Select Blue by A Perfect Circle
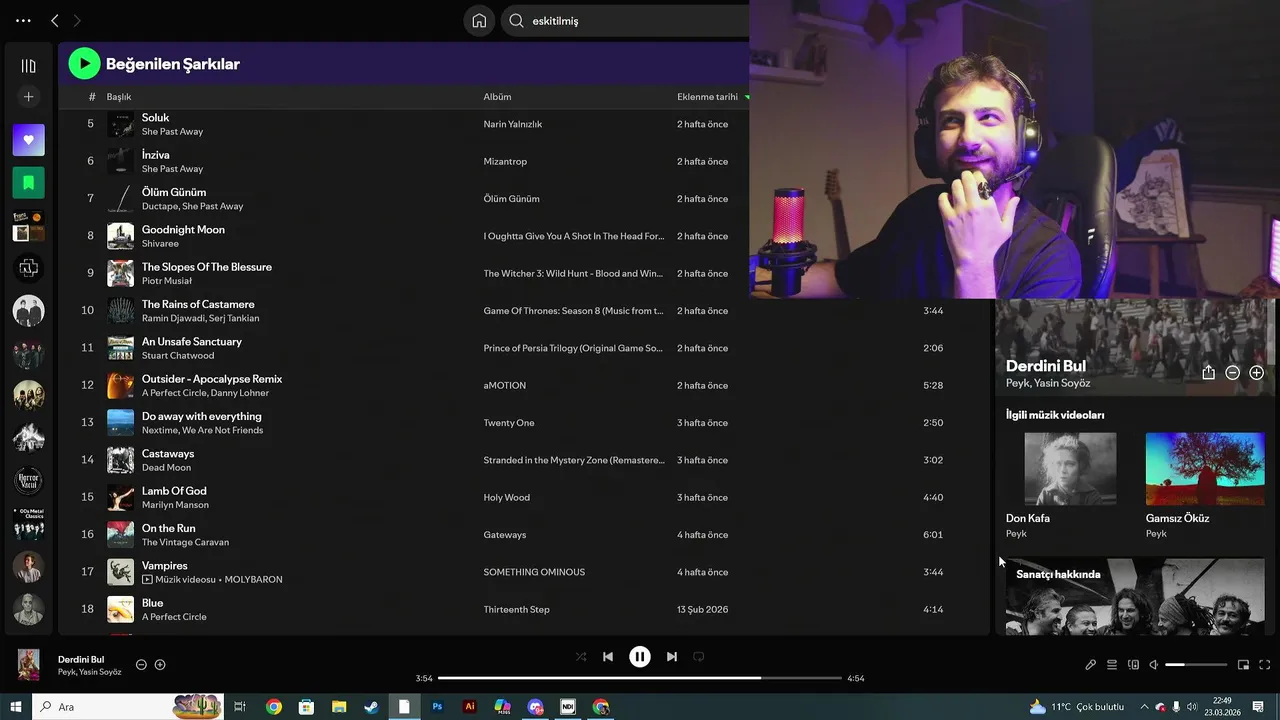This screenshot has height=720, width=1280. click(x=152, y=603)
